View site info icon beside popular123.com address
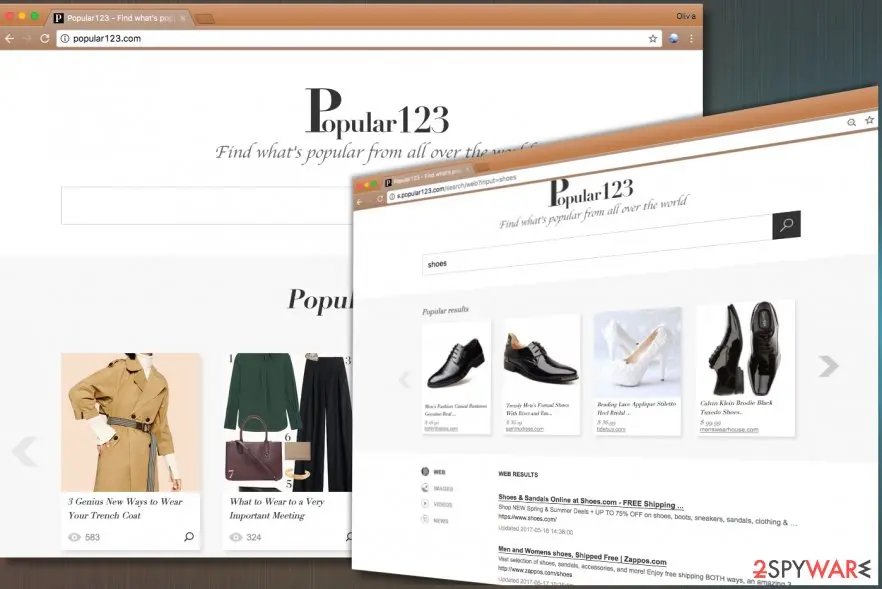The width and height of the screenshot is (882, 589). pos(65,38)
